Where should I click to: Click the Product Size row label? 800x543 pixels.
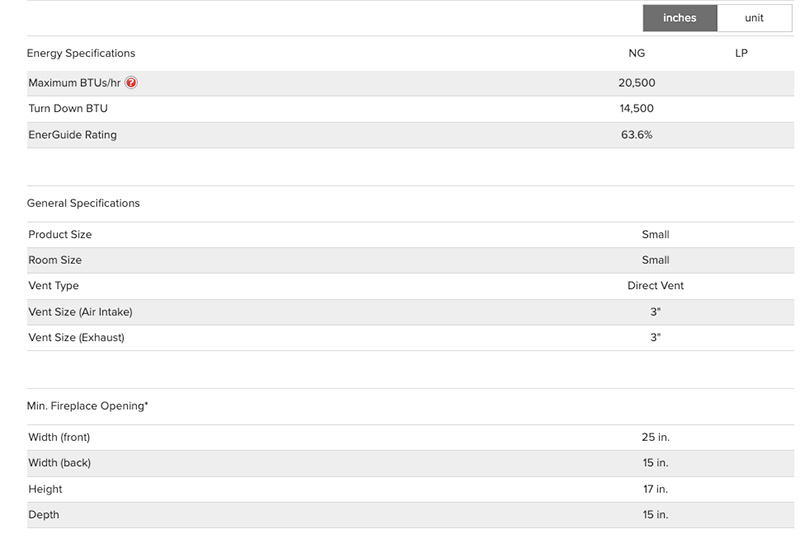[x=60, y=234]
